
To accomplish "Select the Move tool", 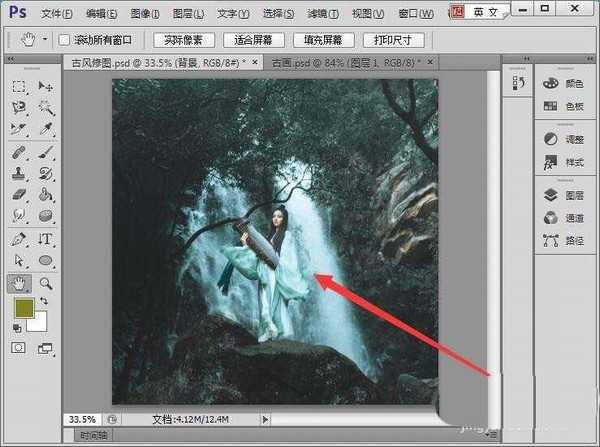I will [45, 87].
